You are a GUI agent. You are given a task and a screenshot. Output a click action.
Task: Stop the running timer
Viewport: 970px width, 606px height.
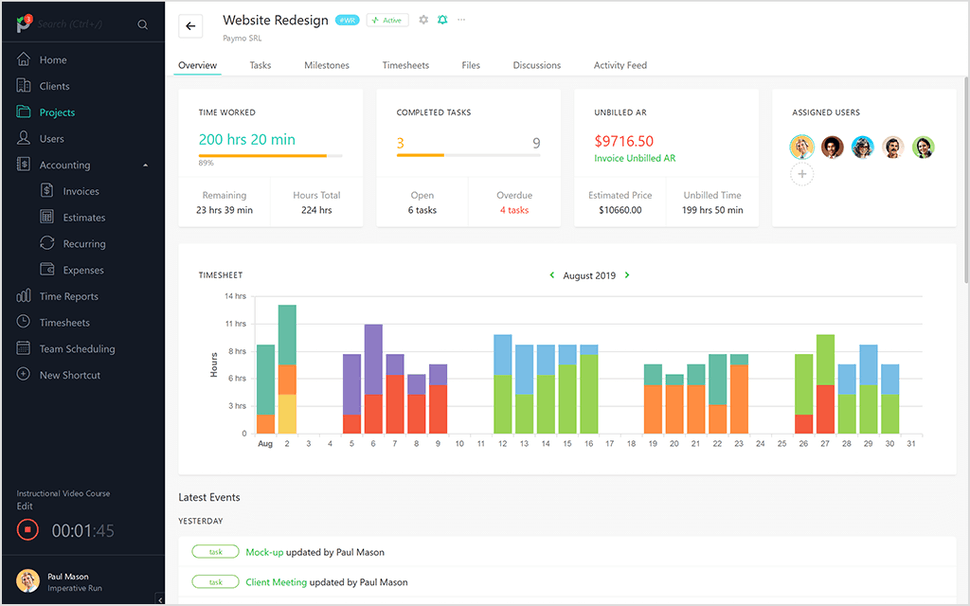click(27, 530)
